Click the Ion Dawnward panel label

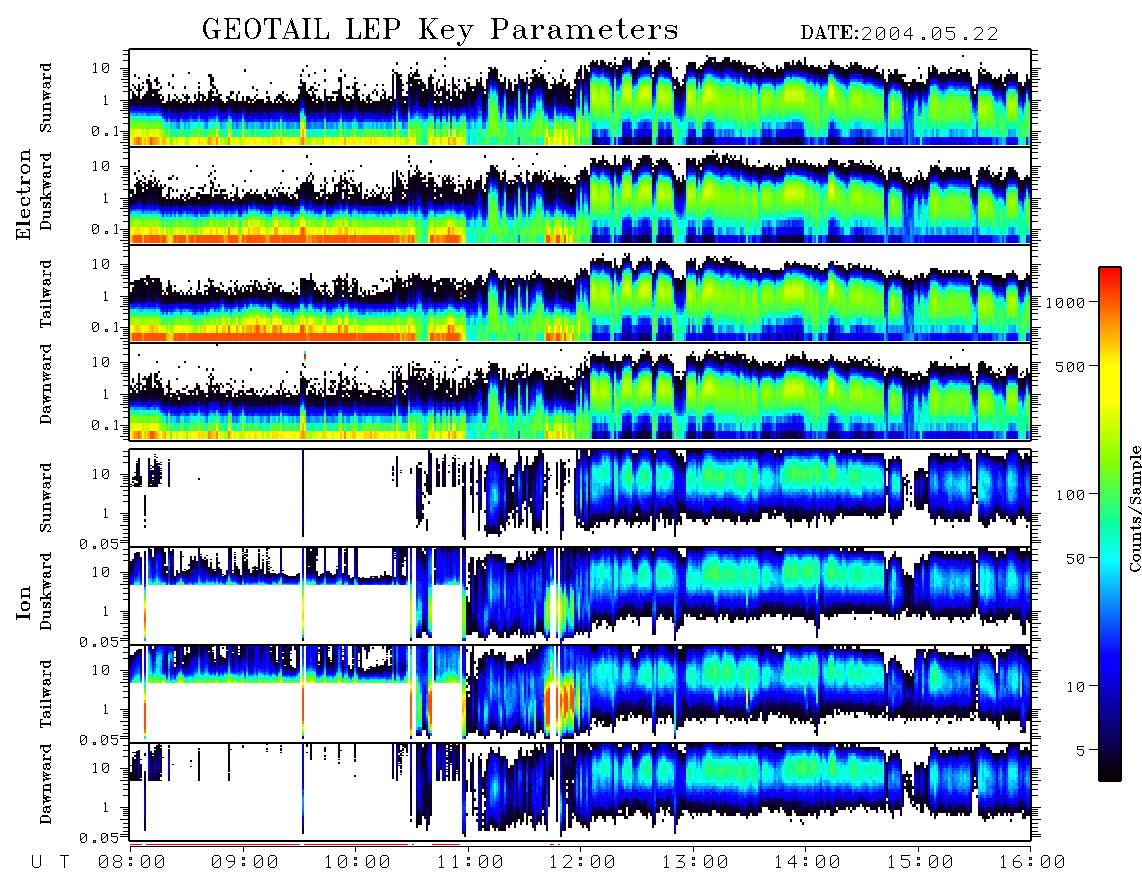[46, 784]
